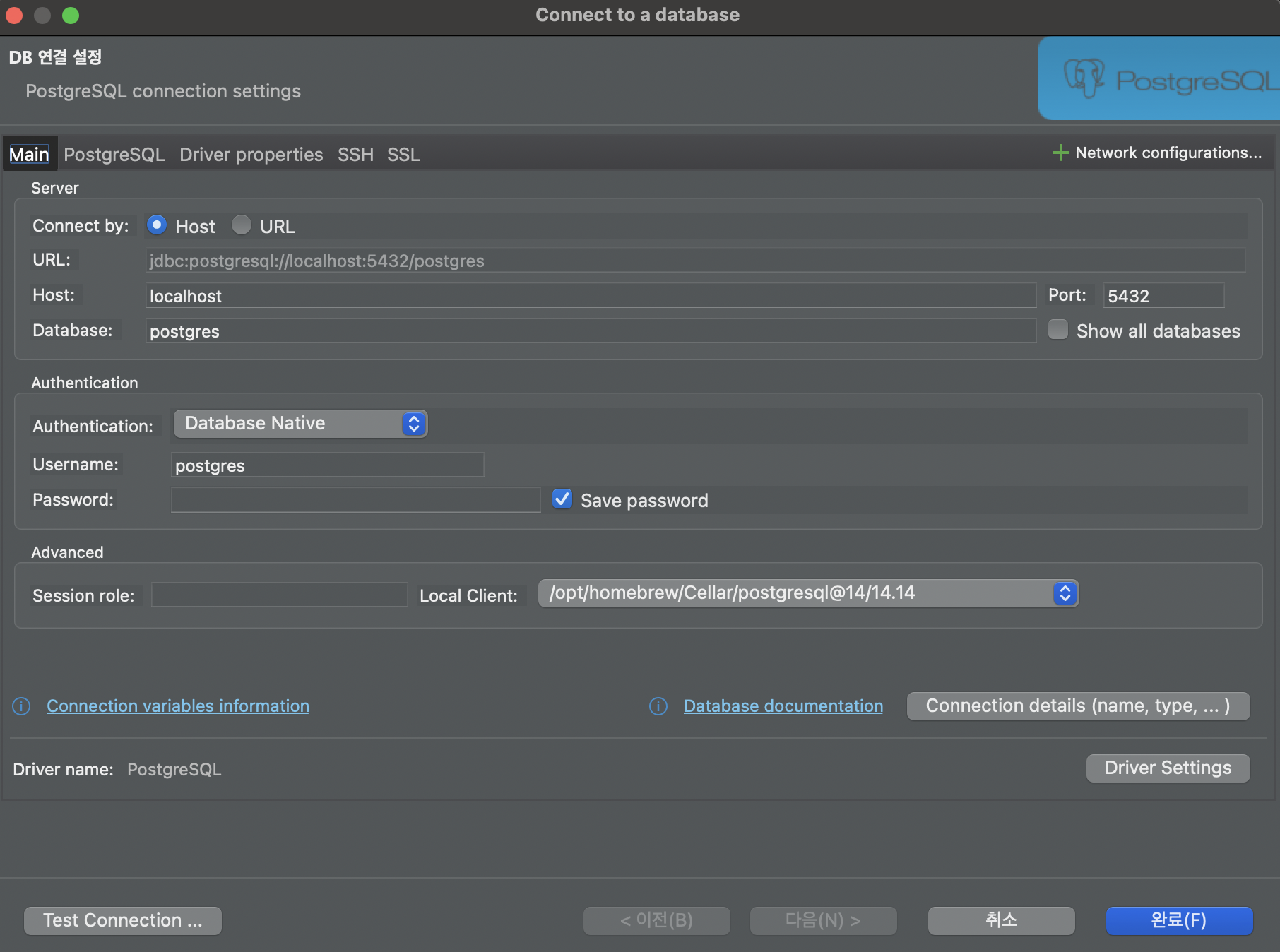The image size is (1280, 952).
Task: Click the info icon beside Connection variables information
Action: pyautogui.click(x=21, y=706)
